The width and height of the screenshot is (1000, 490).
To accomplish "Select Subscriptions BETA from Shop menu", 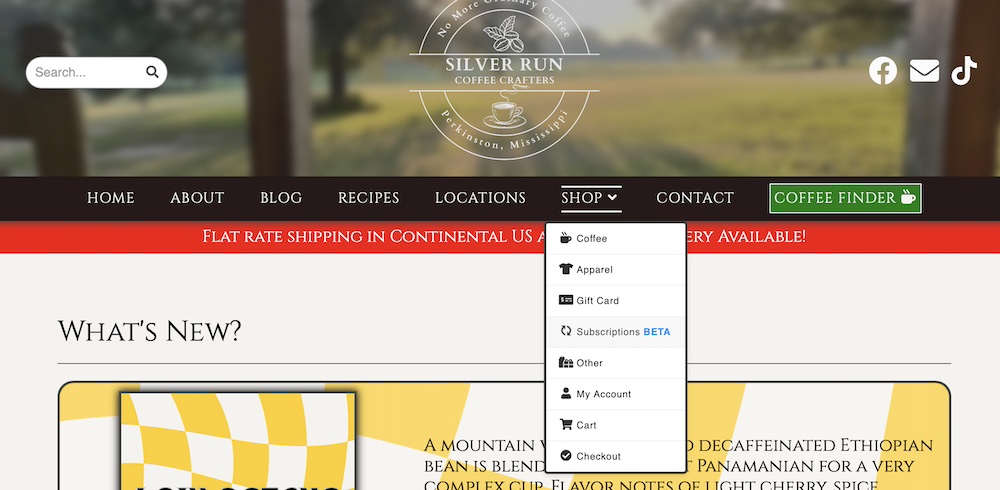I will (x=615, y=332).
